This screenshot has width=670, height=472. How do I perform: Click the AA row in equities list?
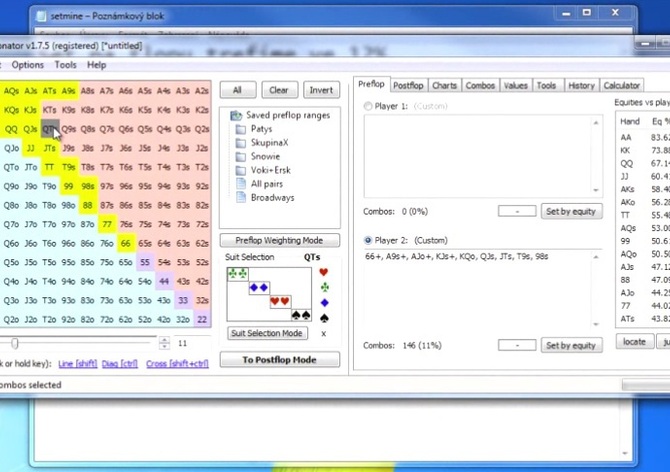(x=643, y=138)
